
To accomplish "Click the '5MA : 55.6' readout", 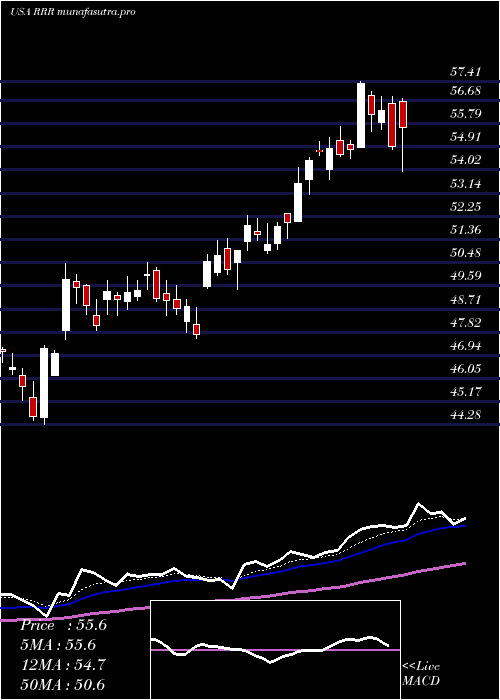I will point(58,645).
